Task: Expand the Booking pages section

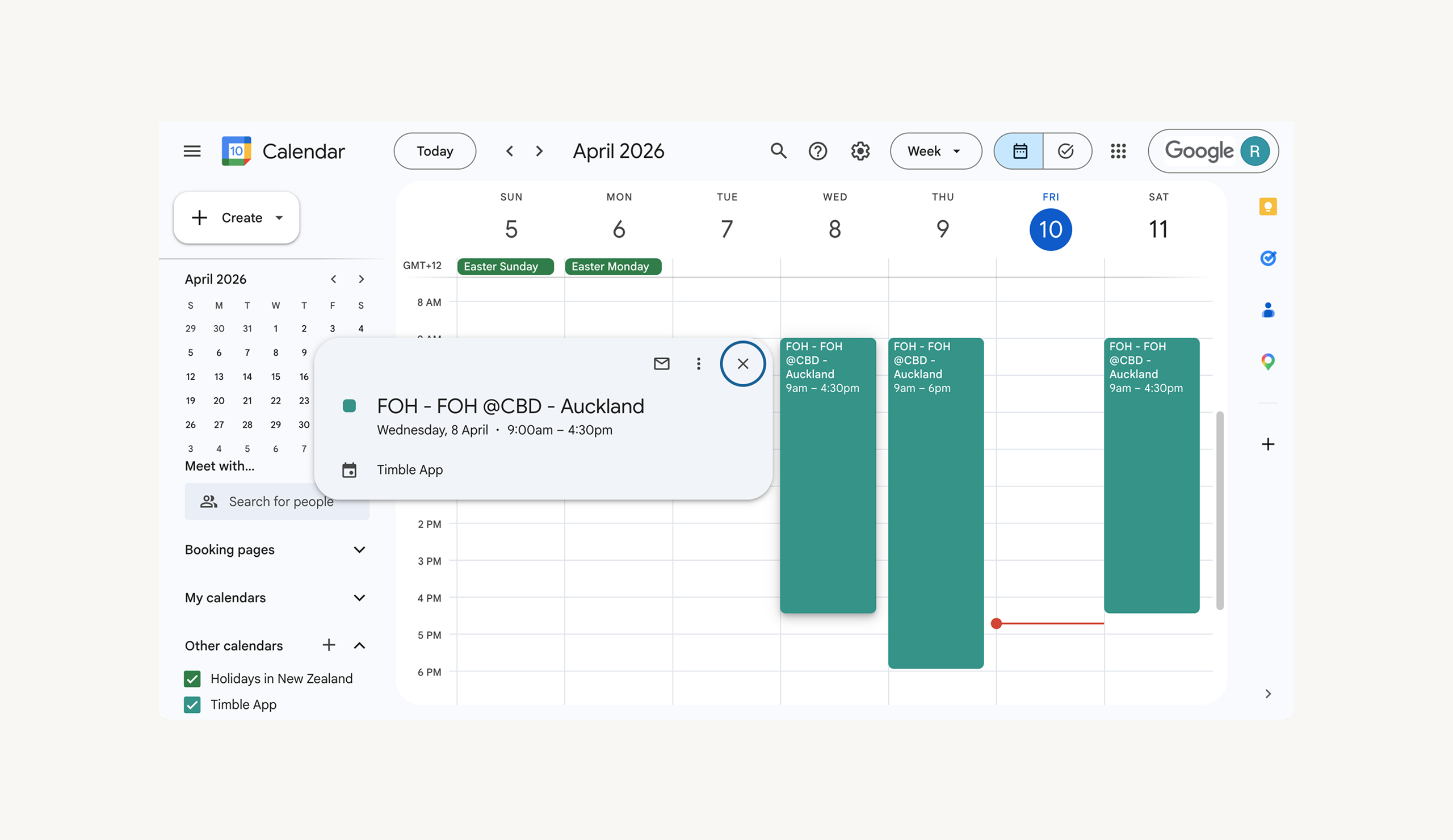Action: [359, 549]
